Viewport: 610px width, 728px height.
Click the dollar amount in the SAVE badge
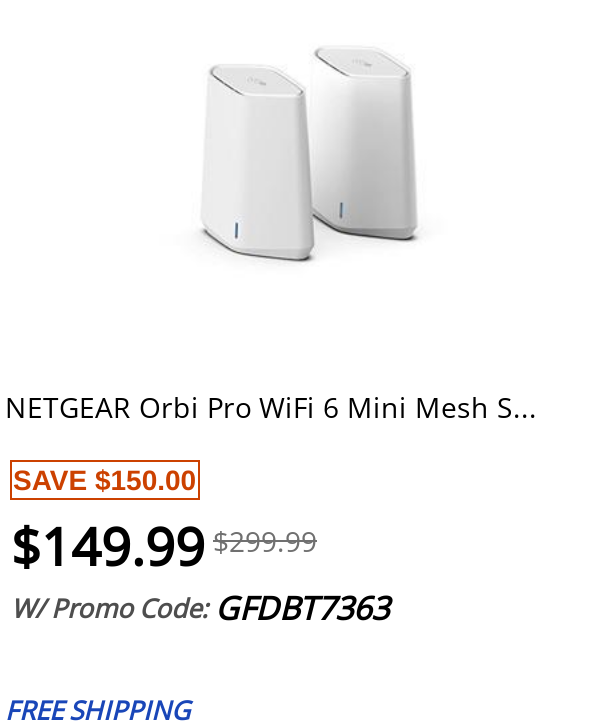tap(145, 480)
